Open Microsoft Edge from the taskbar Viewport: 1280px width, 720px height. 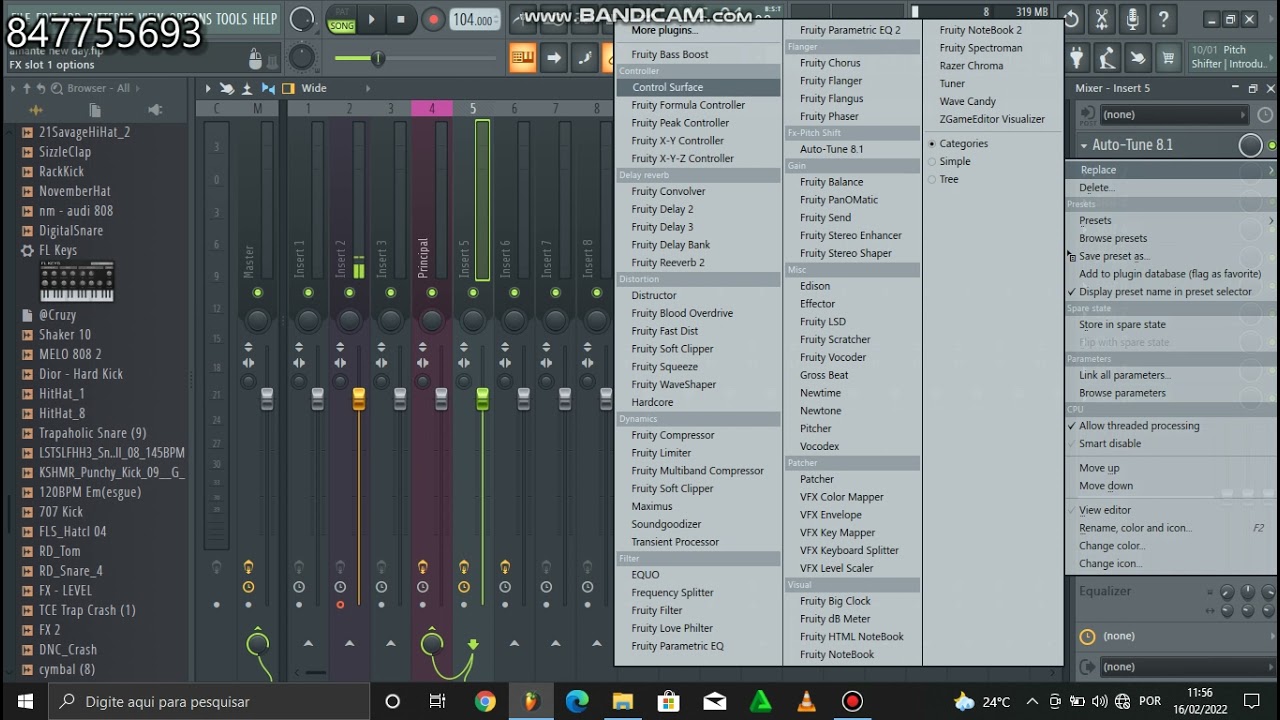[x=577, y=701]
